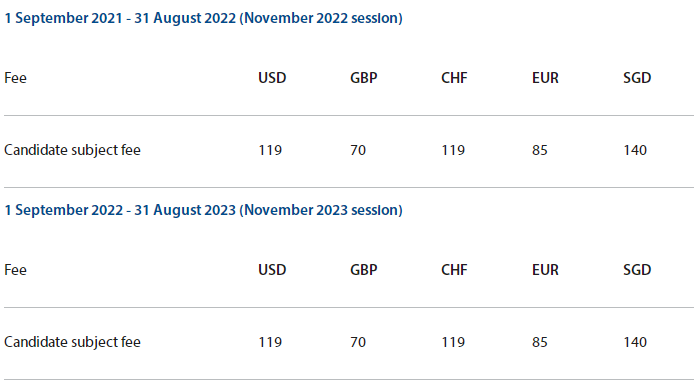Image resolution: width=696 pixels, height=385 pixels.
Task: Click the November 2023 session heading
Action: [x=203, y=210]
